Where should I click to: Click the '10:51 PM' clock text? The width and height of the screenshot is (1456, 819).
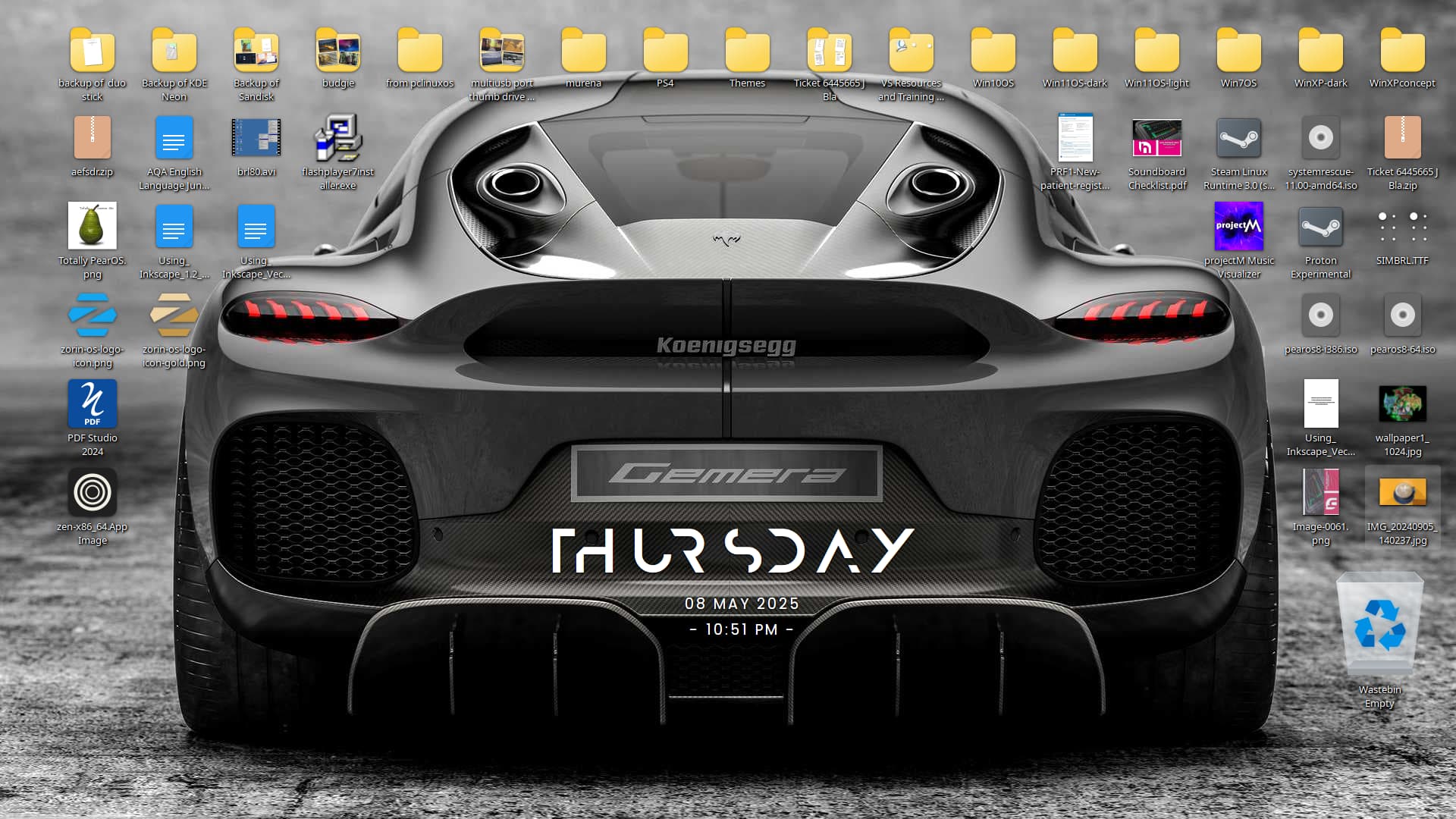coord(742,629)
